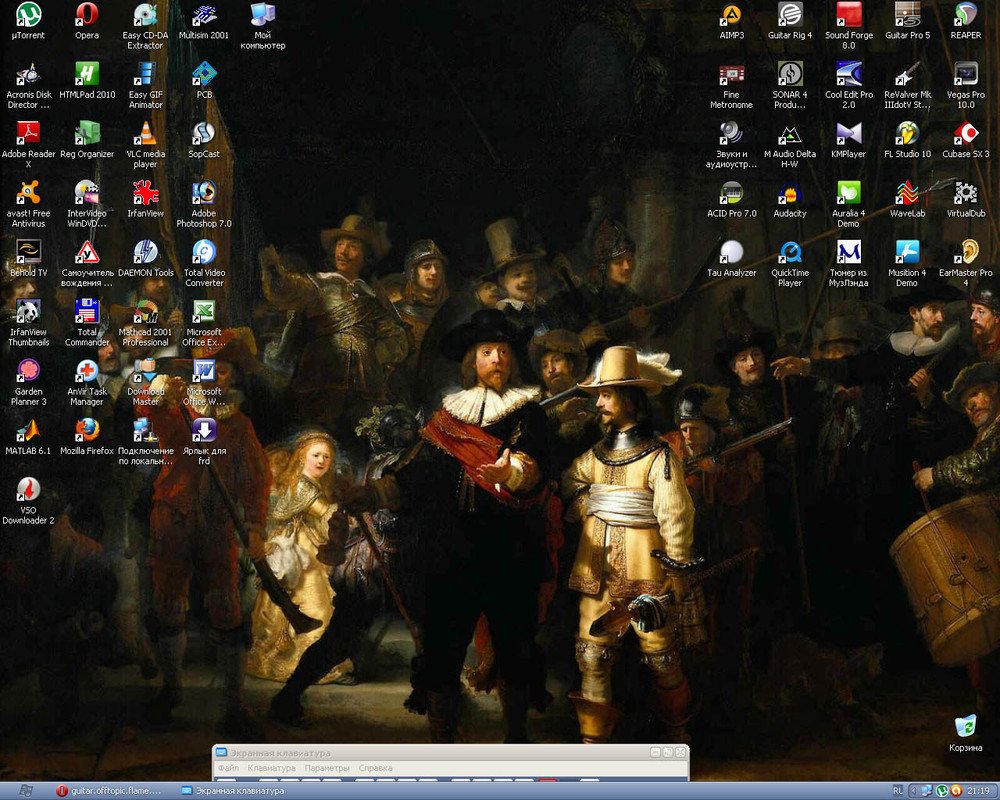Launch FL Studio 10 shortcut
The image size is (1000, 800).
click(908, 140)
